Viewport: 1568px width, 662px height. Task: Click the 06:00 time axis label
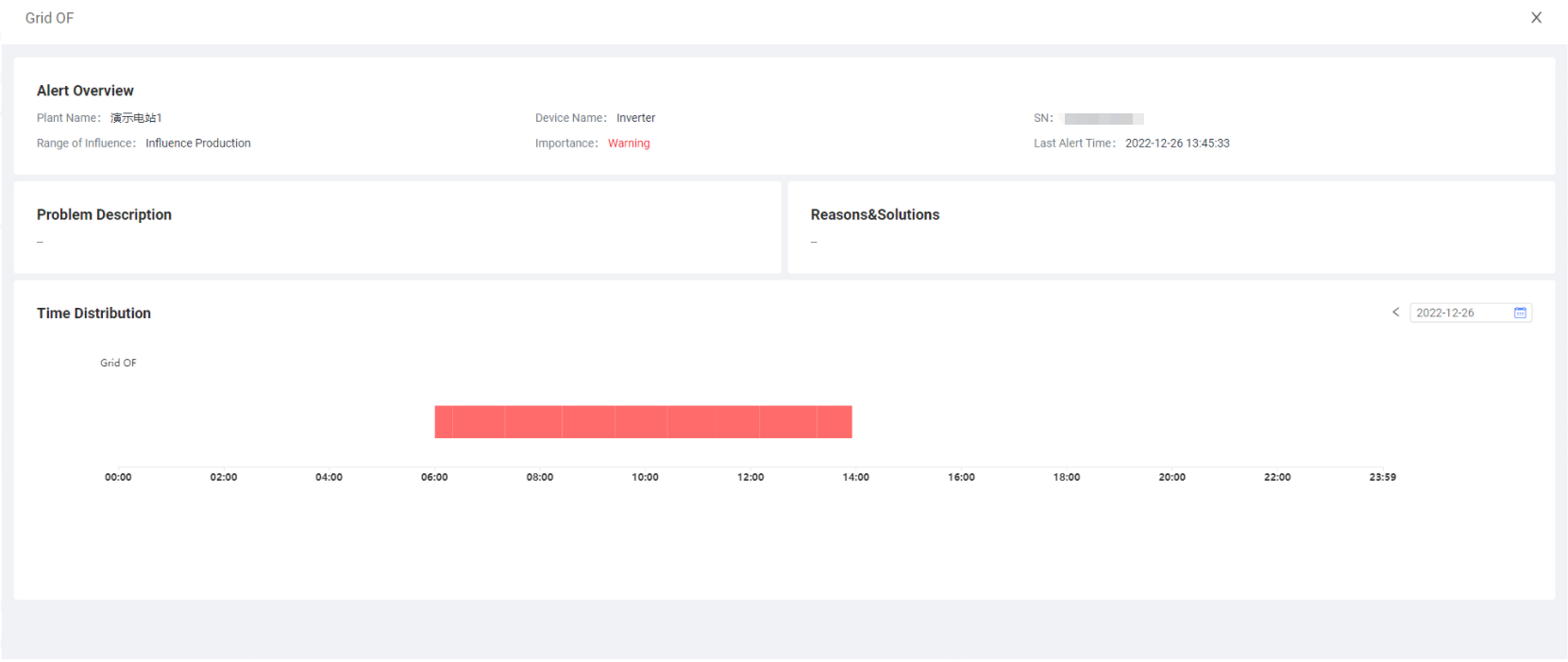tap(434, 477)
